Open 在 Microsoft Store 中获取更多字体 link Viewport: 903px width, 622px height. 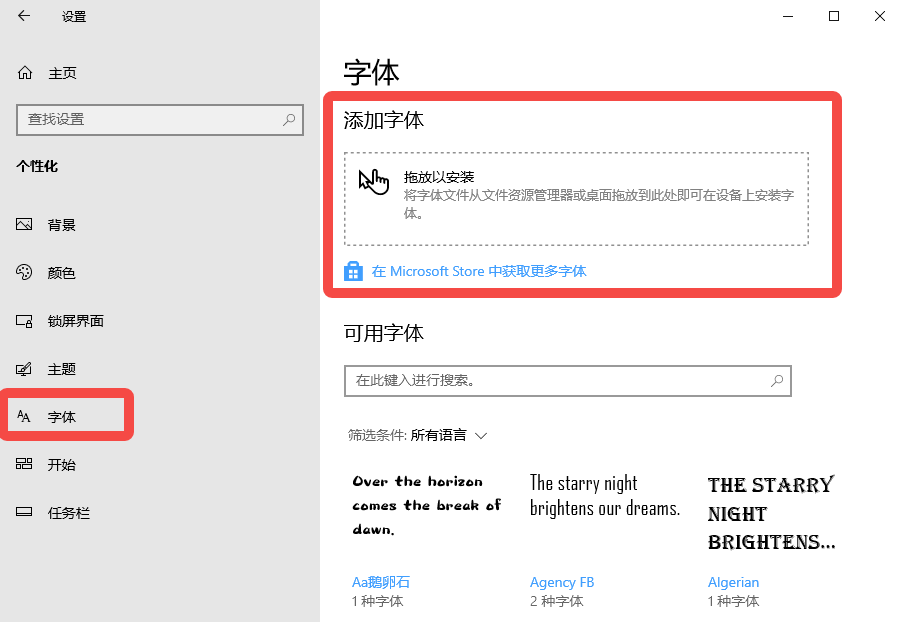click(x=478, y=271)
